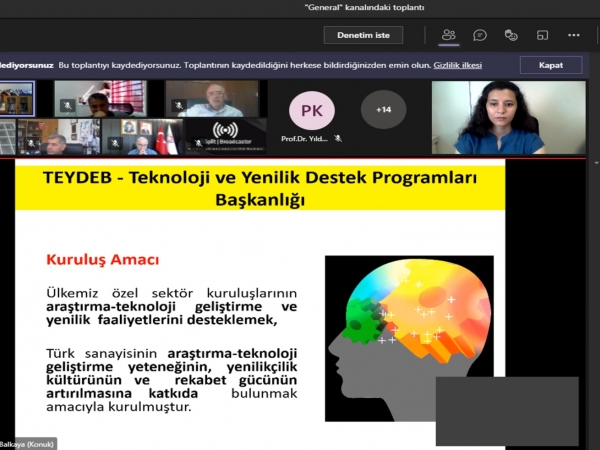Select the bookshelf video tile
The height and width of the screenshot is (450, 600).
pos(17,98)
